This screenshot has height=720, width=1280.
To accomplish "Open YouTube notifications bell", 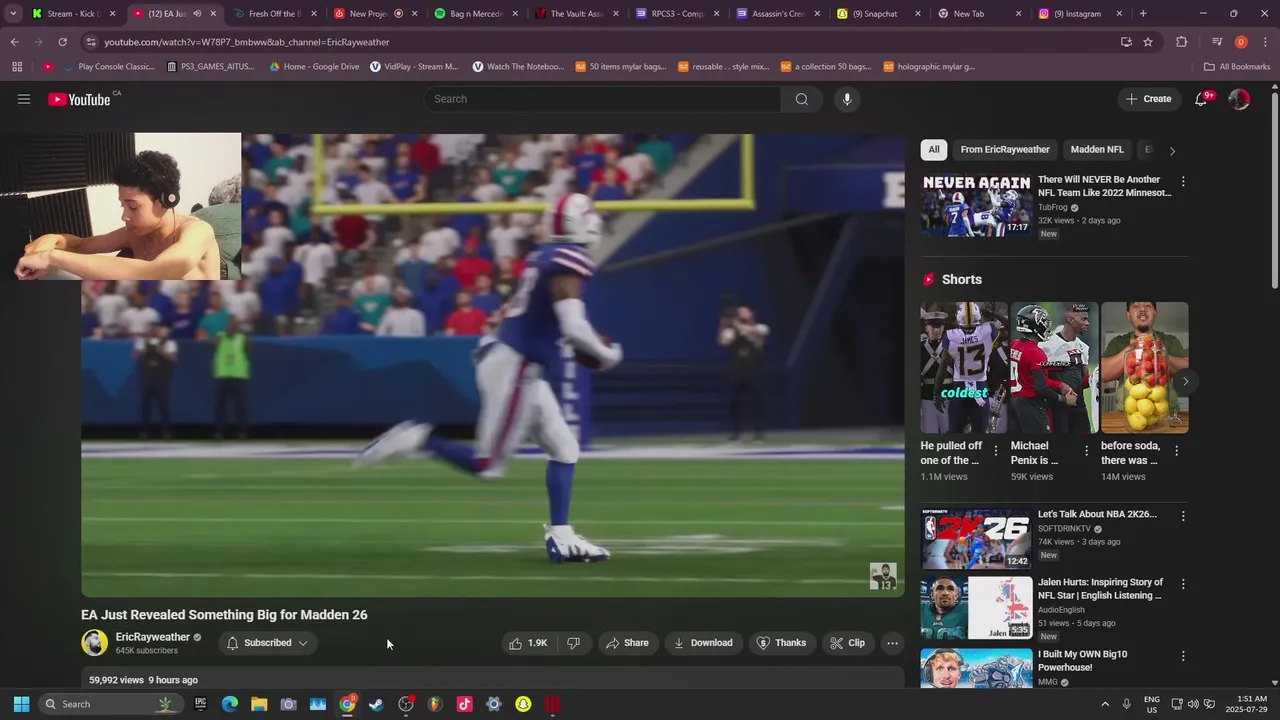I will (1202, 99).
